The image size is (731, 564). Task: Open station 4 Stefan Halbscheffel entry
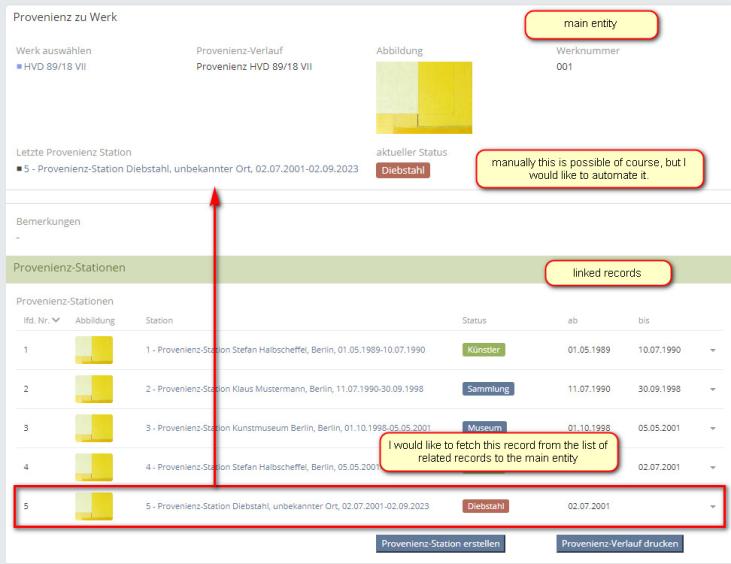pos(263,467)
